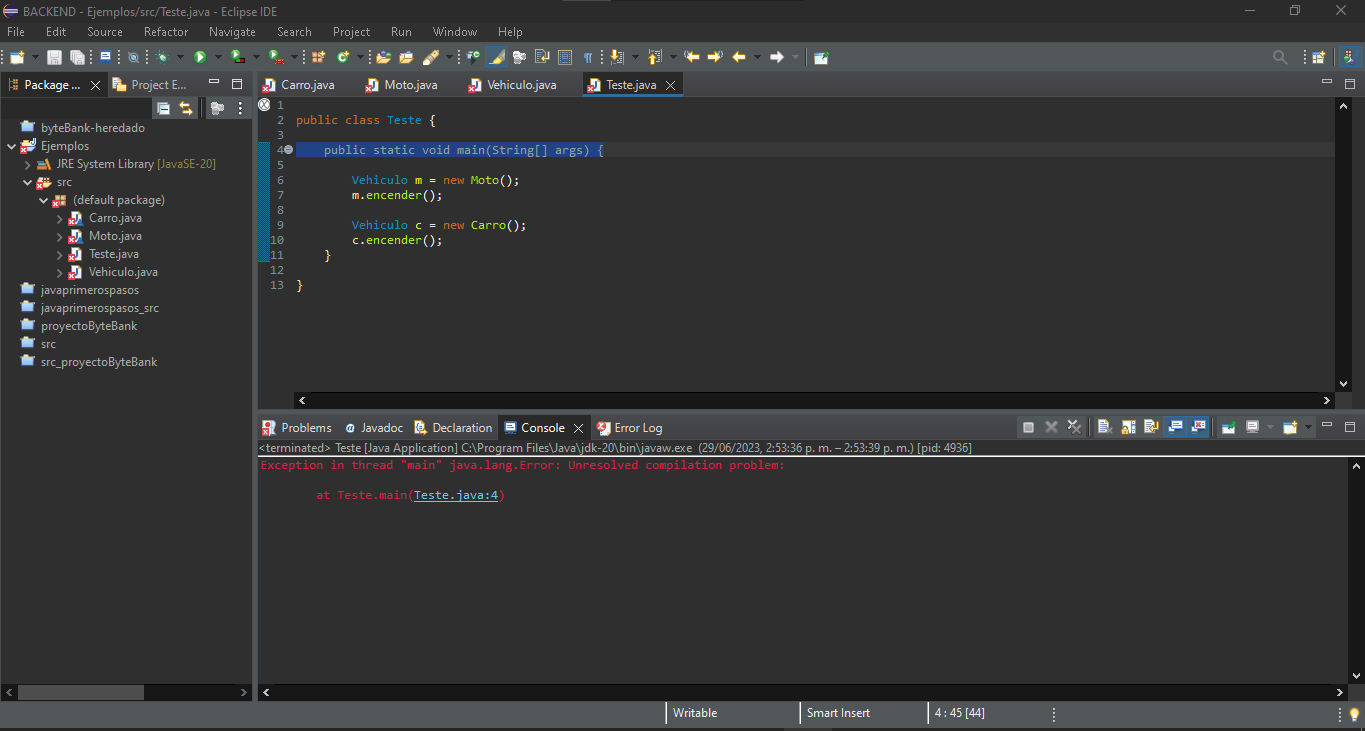Open the Problems view tab

[x=296, y=427]
